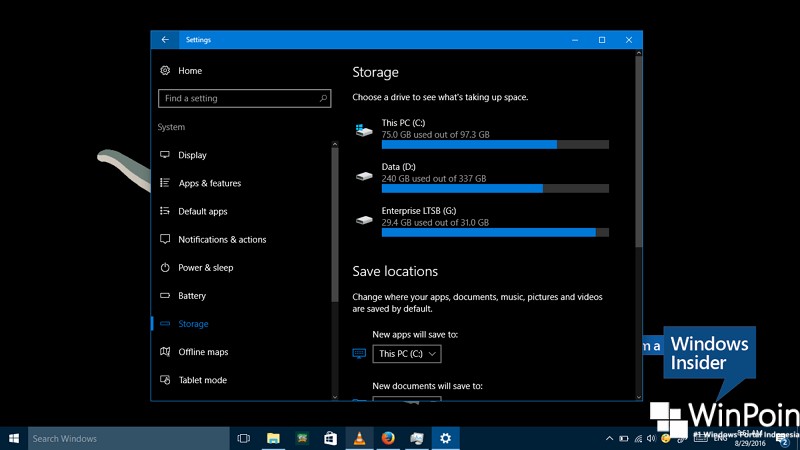Click the Home label in sidebar
The height and width of the screenshot is (450, 800).
[x=190, y=71]
